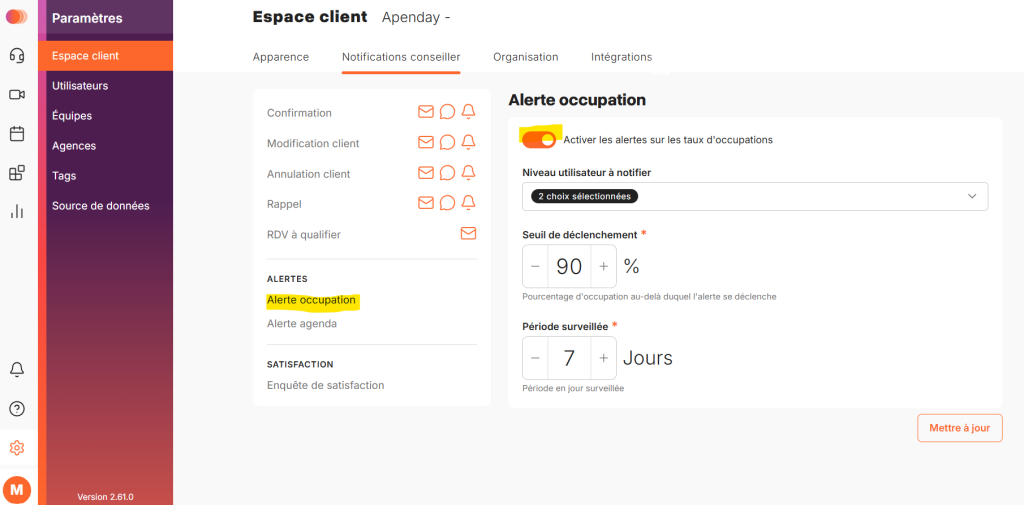Open the video camera section icon
The width and height of the screenshot is (1024, 505).
pyautogui.click(x=17, y=95)
